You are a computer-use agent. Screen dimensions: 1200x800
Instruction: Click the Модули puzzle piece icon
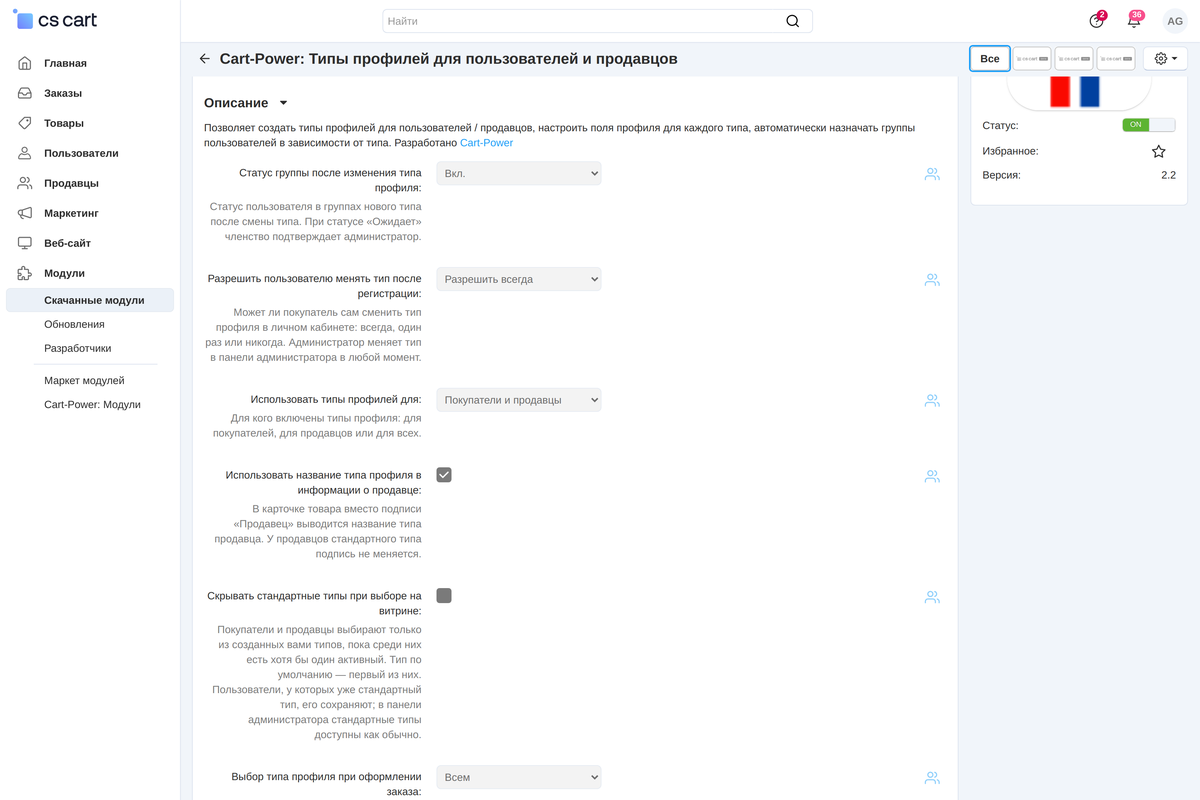25,273
